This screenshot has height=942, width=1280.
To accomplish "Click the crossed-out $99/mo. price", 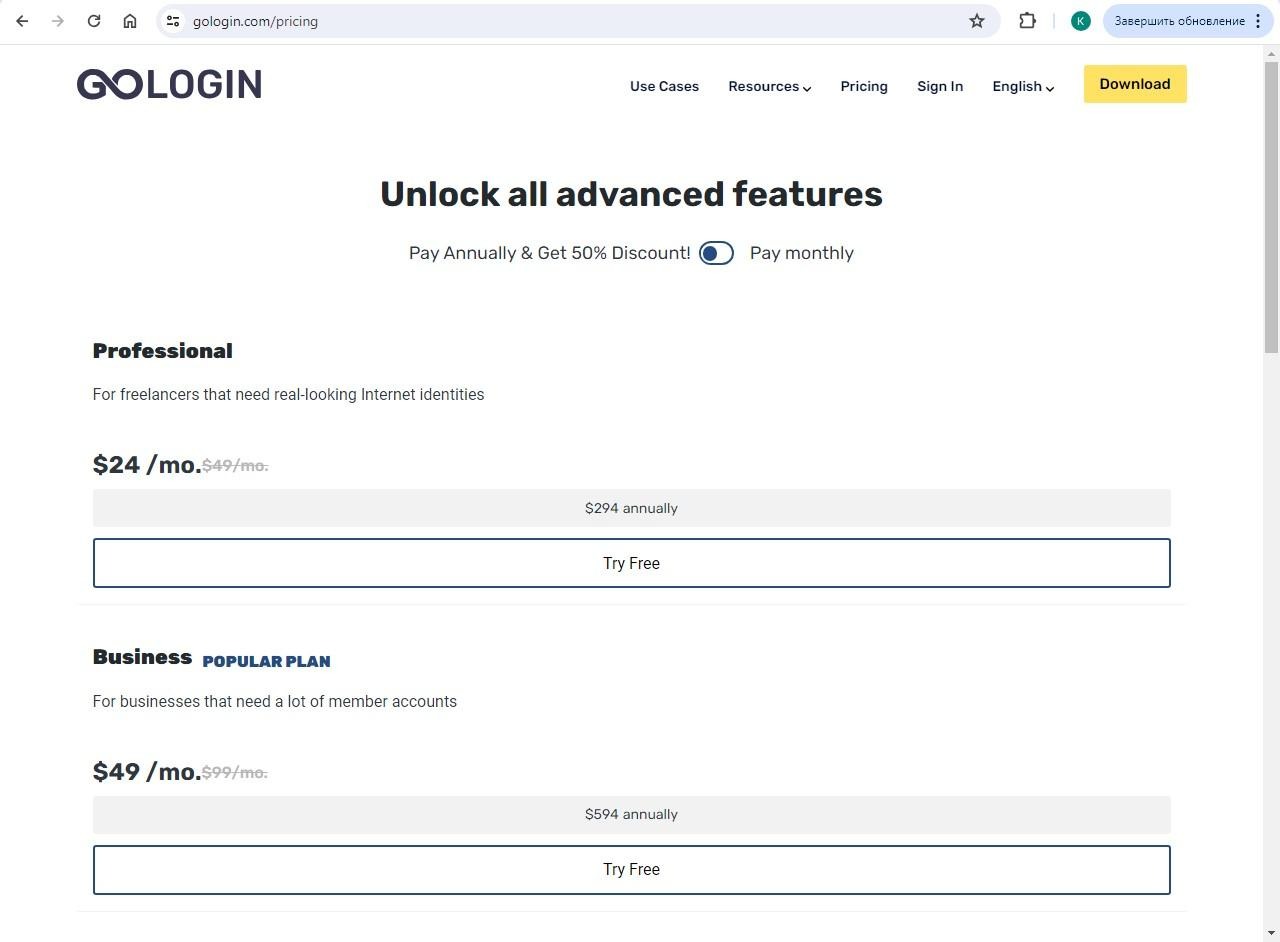I will (235, 772).
